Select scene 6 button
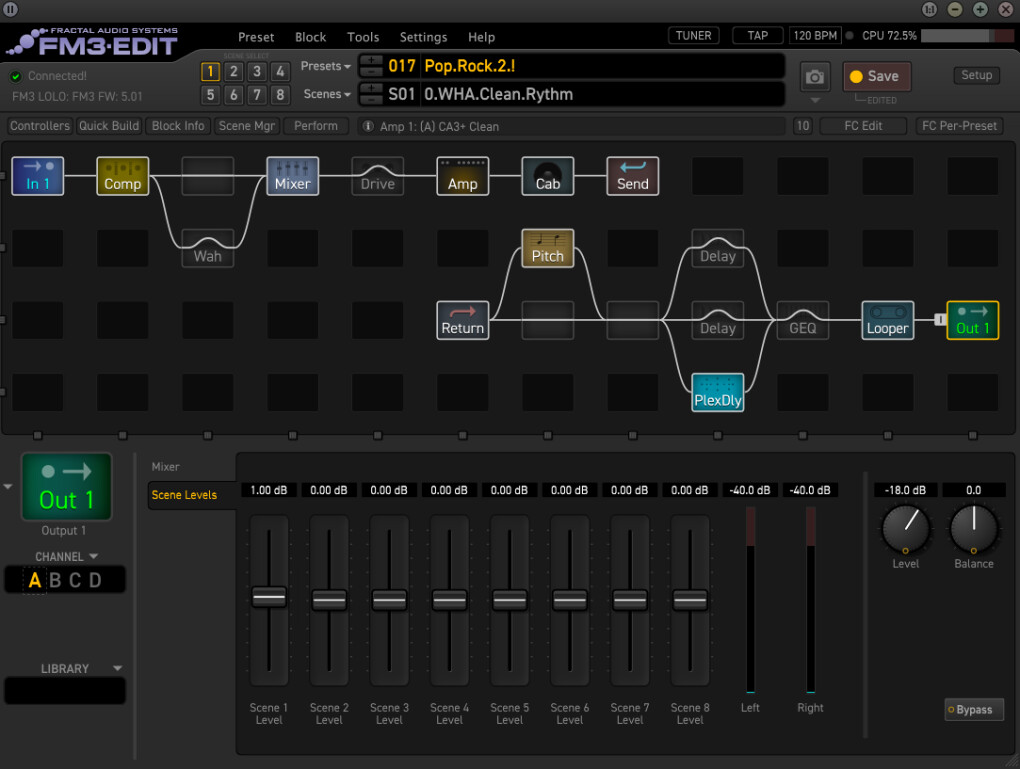Screen dimensions: 1020x769 [x=234, y=95]
